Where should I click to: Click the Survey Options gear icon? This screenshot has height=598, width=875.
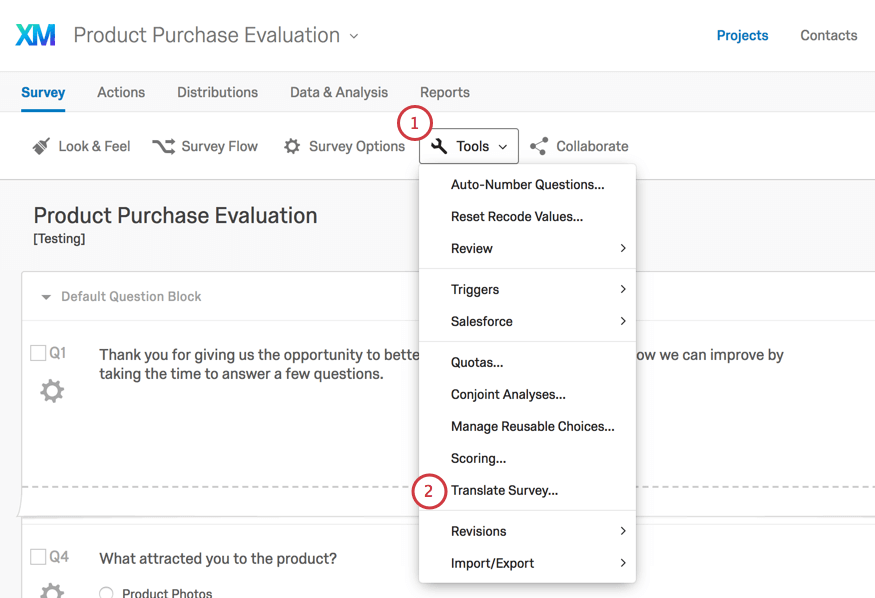click(x=292, y=146)
